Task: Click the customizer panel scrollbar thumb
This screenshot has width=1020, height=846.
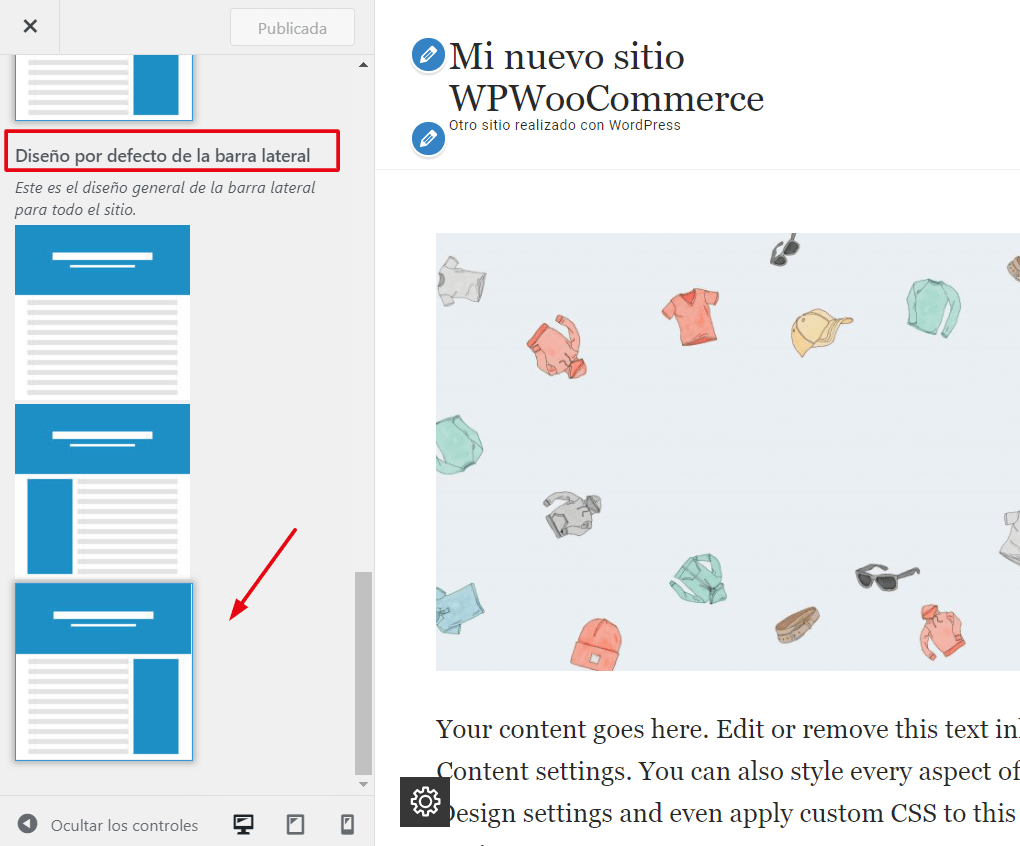Action: [x=364, y=673]
